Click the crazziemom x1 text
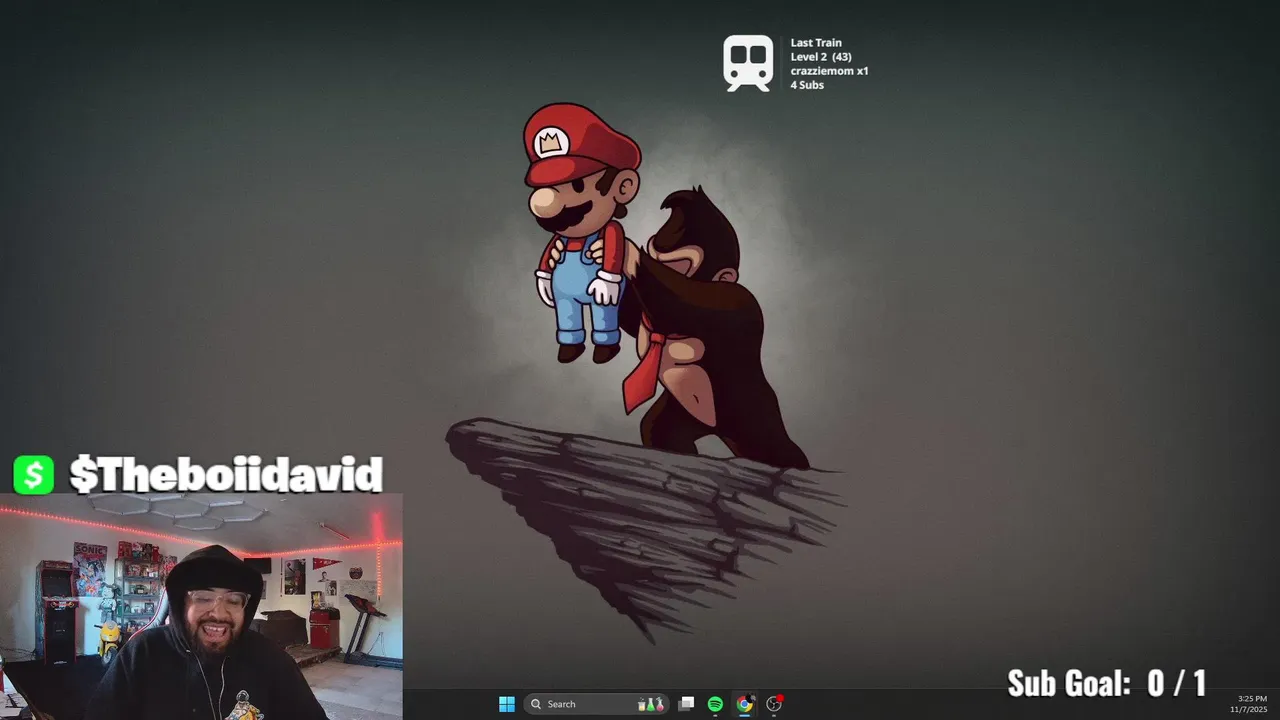The height and width of the screenshot is (720, 1280). (829, 71)
